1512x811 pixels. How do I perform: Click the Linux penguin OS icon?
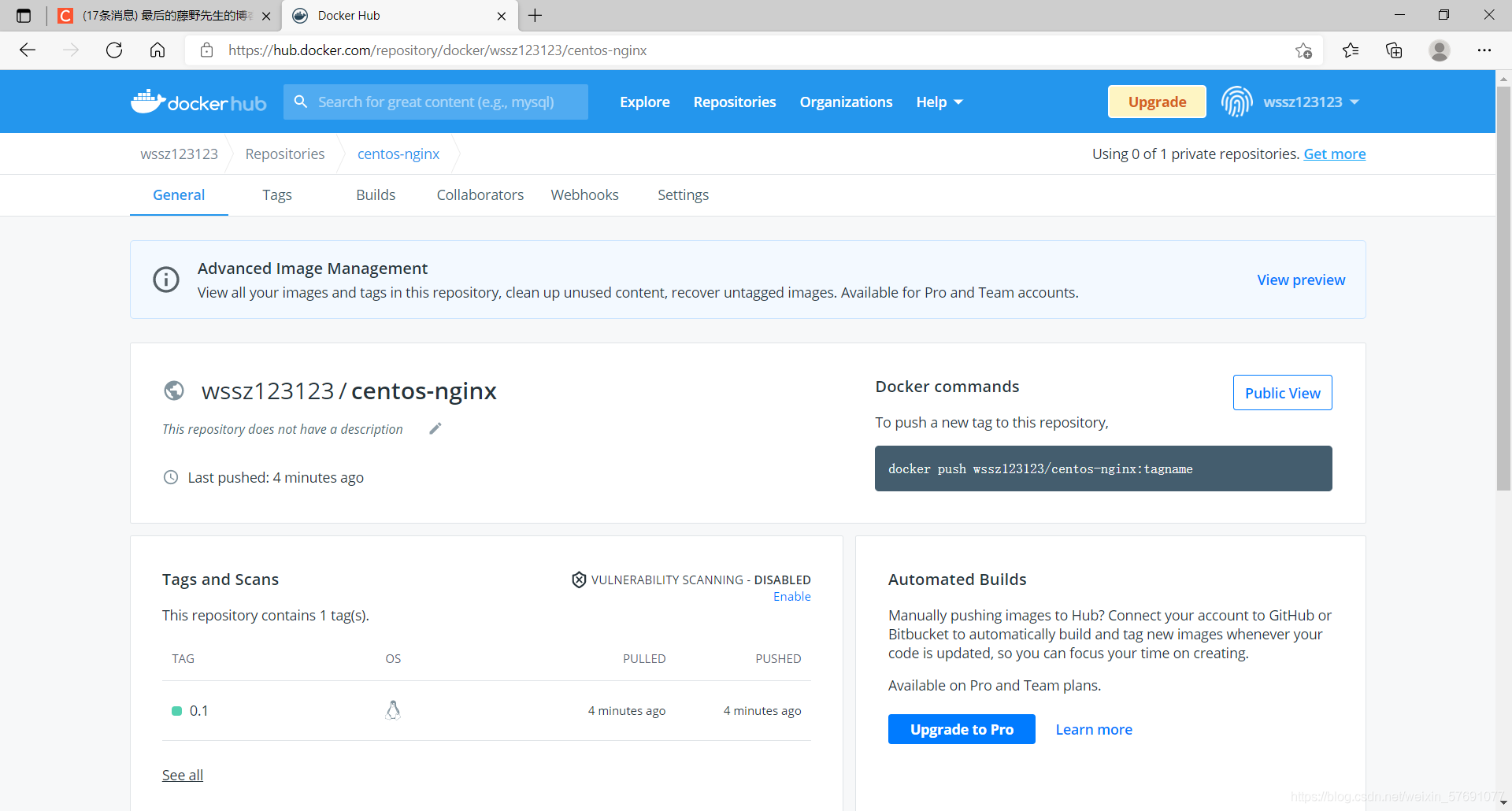point(393,710)
